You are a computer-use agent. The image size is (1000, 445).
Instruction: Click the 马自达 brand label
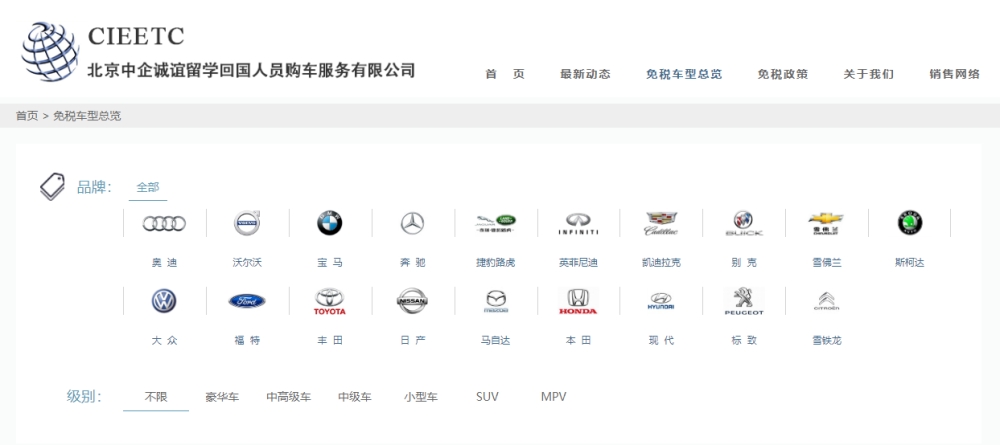[496, 340]
